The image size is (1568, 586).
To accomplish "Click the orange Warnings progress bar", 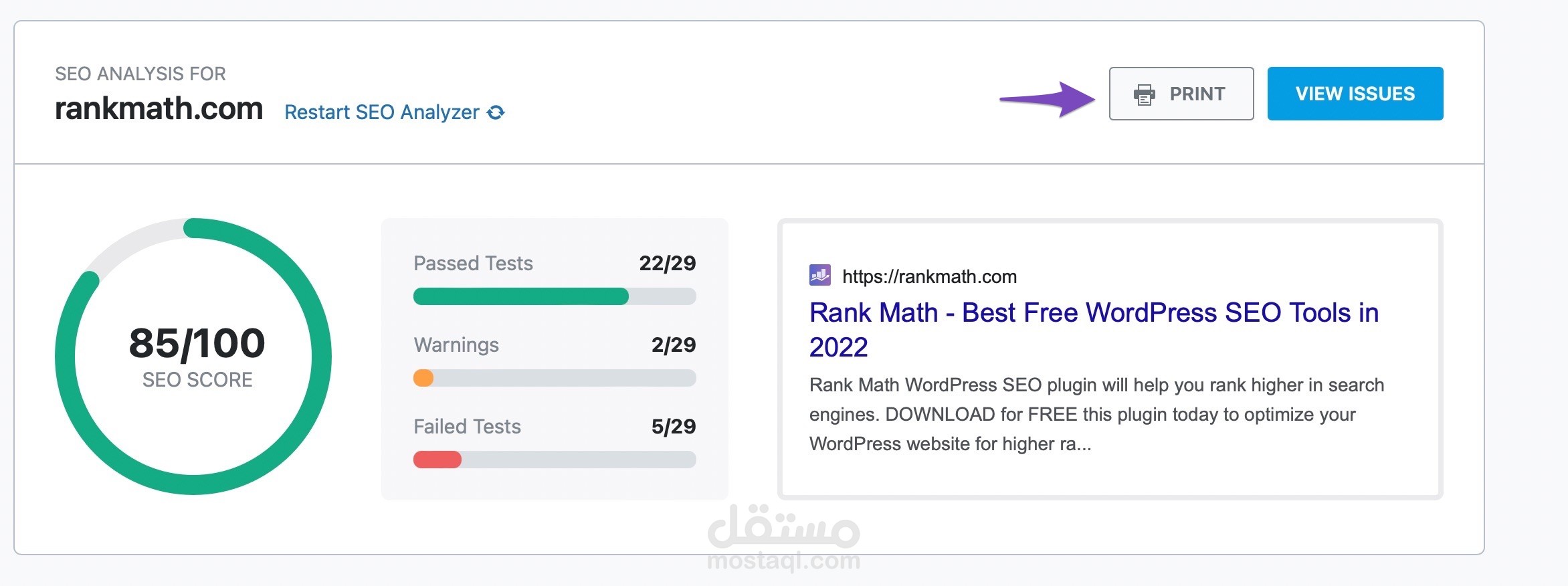I will [x=423, y=378].
